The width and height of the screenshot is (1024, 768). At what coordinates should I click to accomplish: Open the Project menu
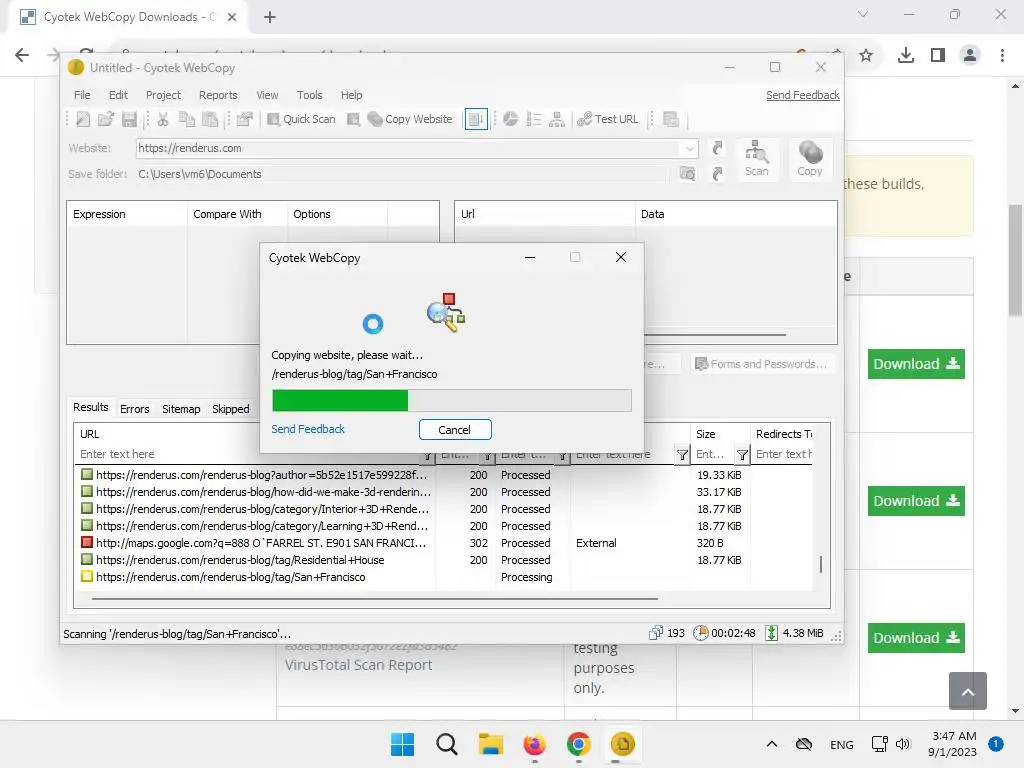click(x=163, y=95)
